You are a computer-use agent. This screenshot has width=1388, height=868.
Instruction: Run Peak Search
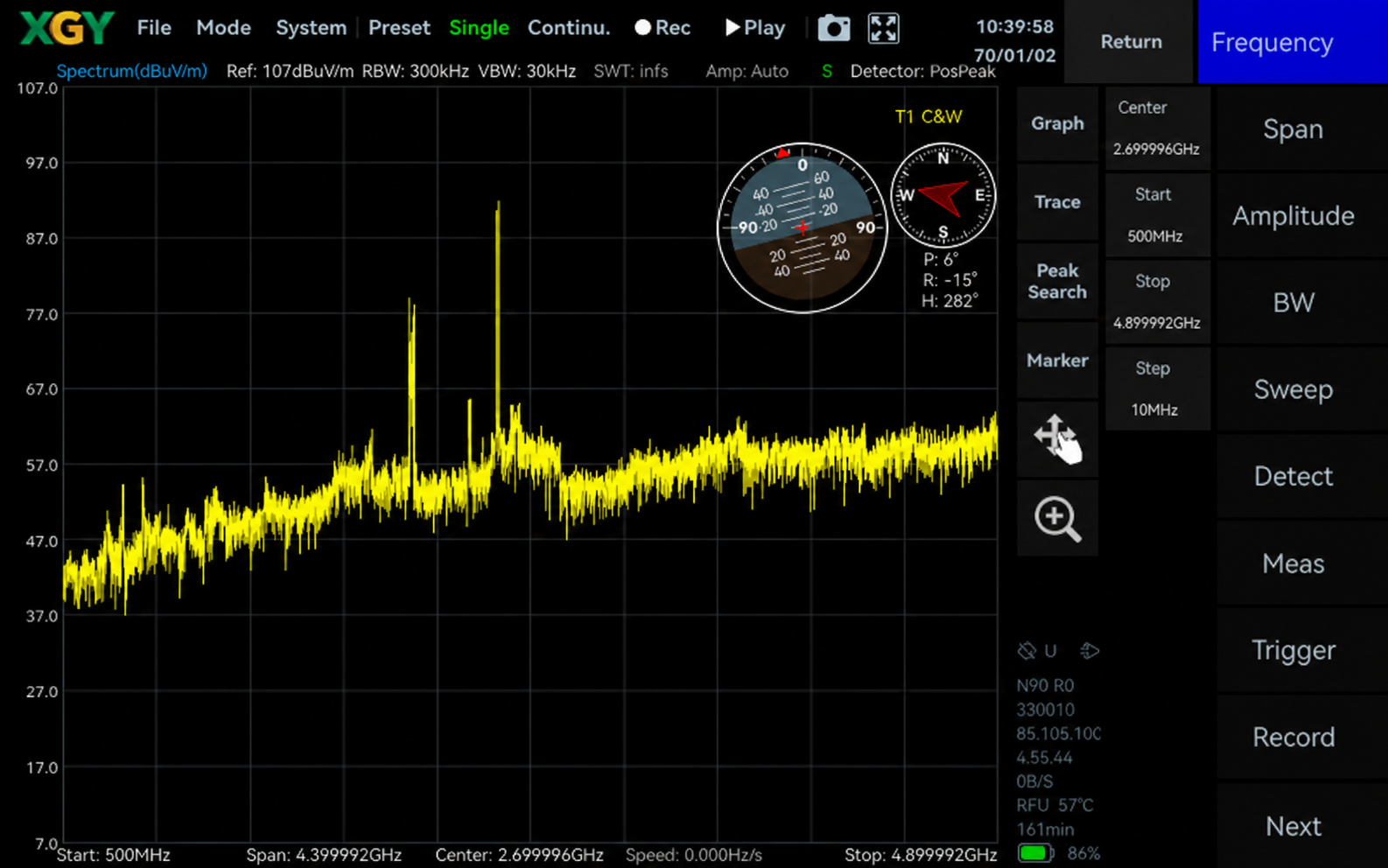pyautogui.click(x=1057, y=281)
